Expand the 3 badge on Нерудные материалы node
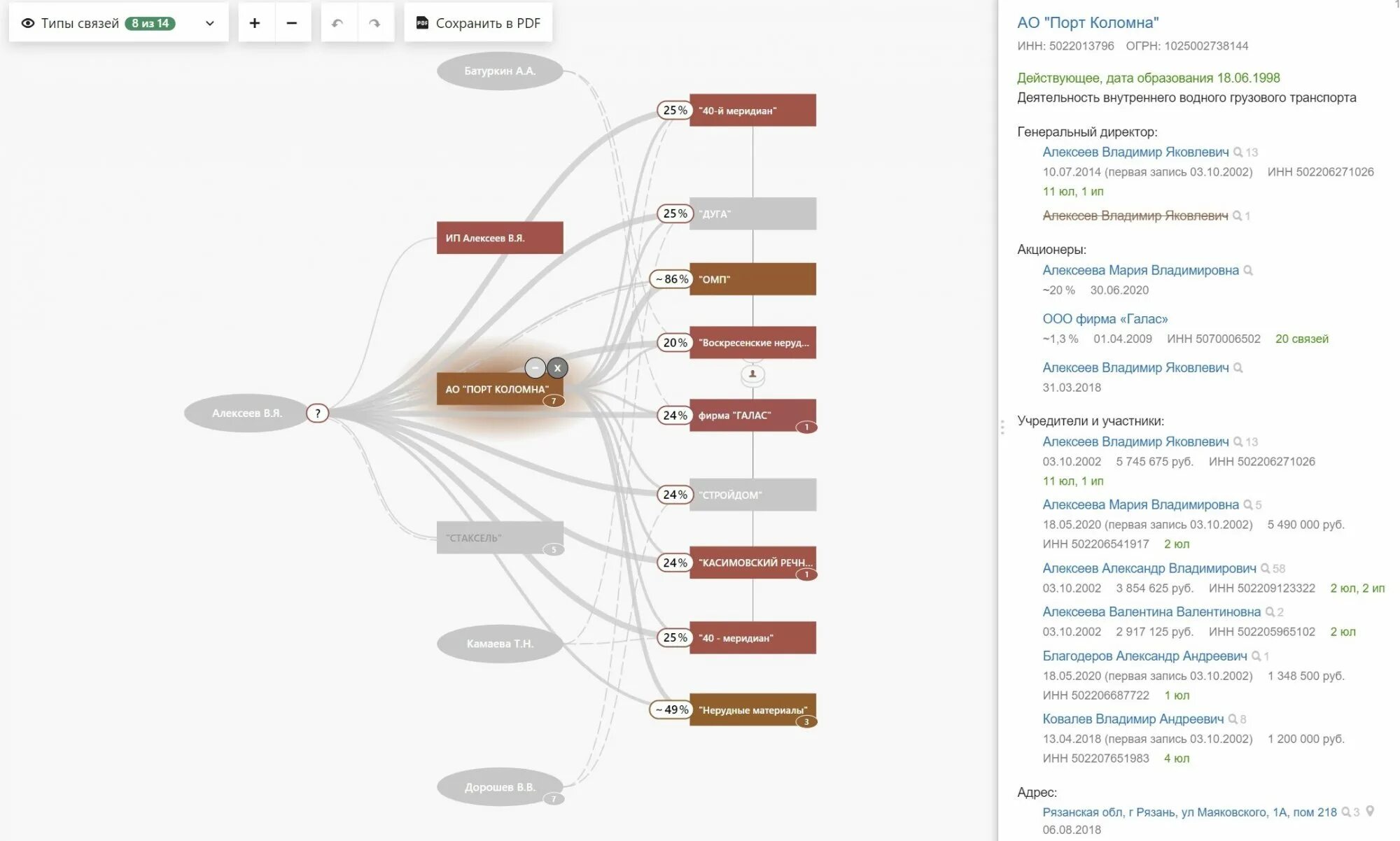Viewport: 1400px width, 841px height. pyautogui.click(x=806, y=722)
